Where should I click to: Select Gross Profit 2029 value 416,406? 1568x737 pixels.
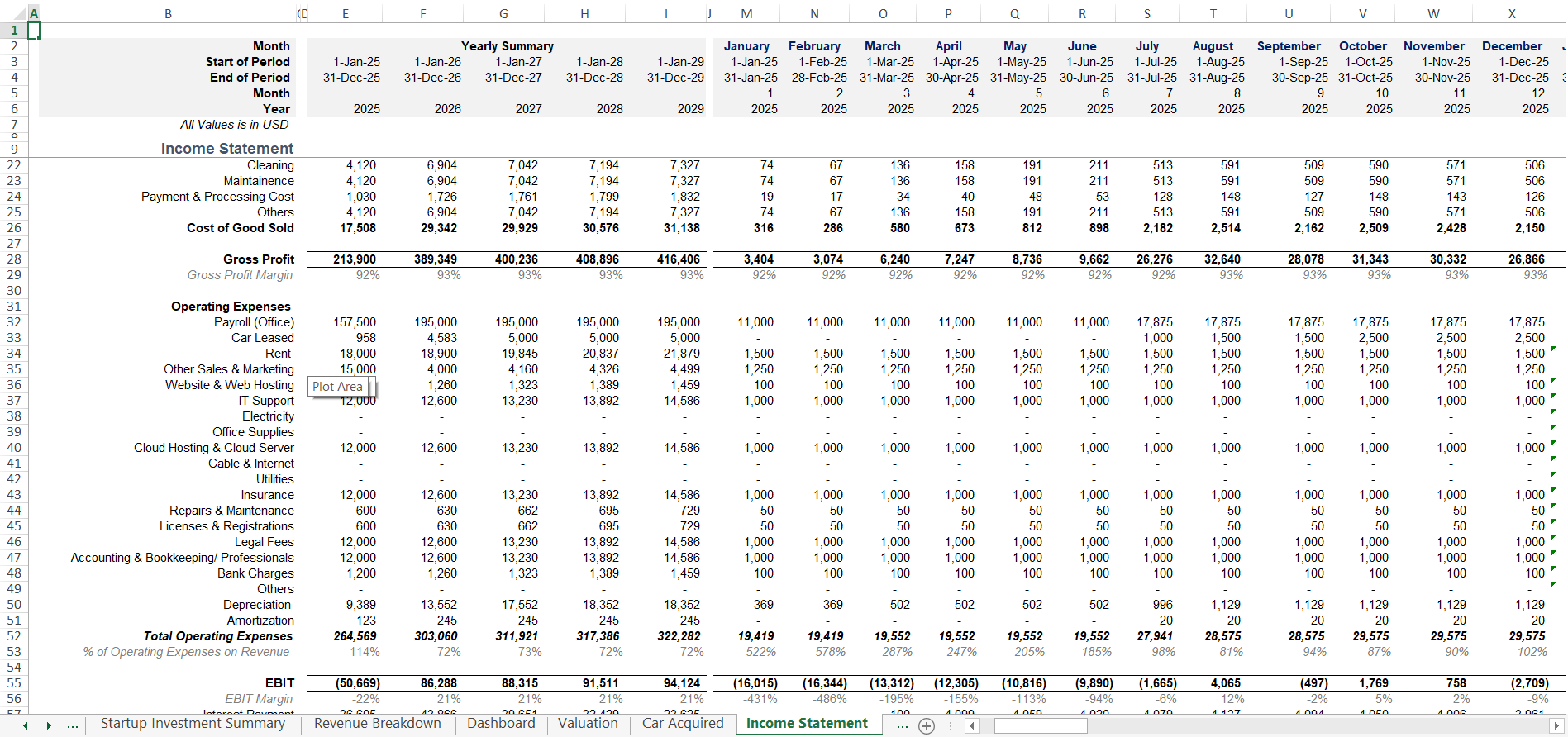pos(679,259)
